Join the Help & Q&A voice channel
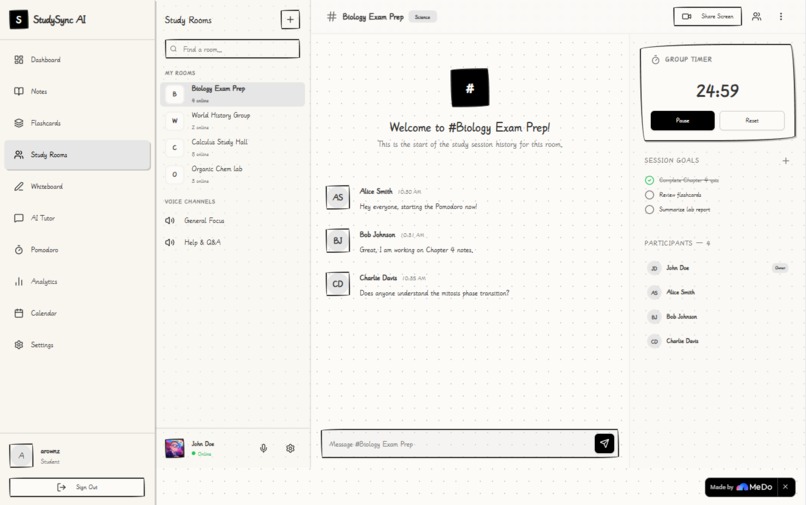The height and width of the screenshot is (505, 806). (x=232, y=242)
